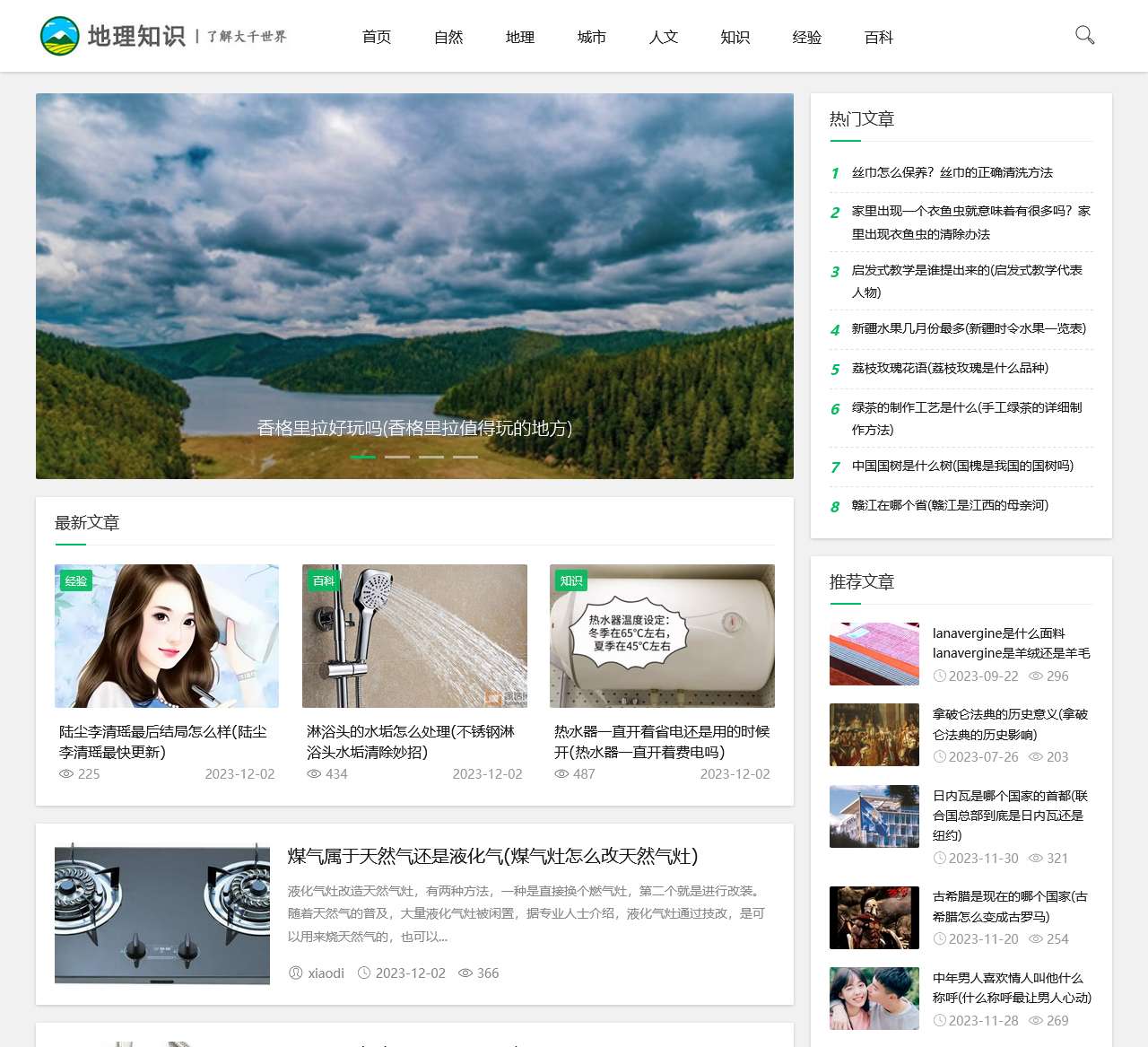1148x1047 pixels.
Task: Switch to the 人文 section
Action: point(664,37)
